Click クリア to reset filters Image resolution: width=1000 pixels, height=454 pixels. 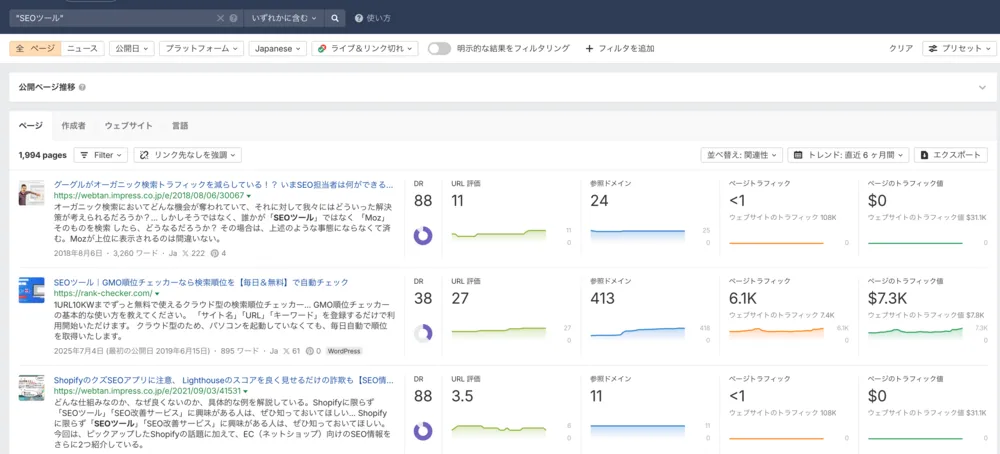[901, 48]
